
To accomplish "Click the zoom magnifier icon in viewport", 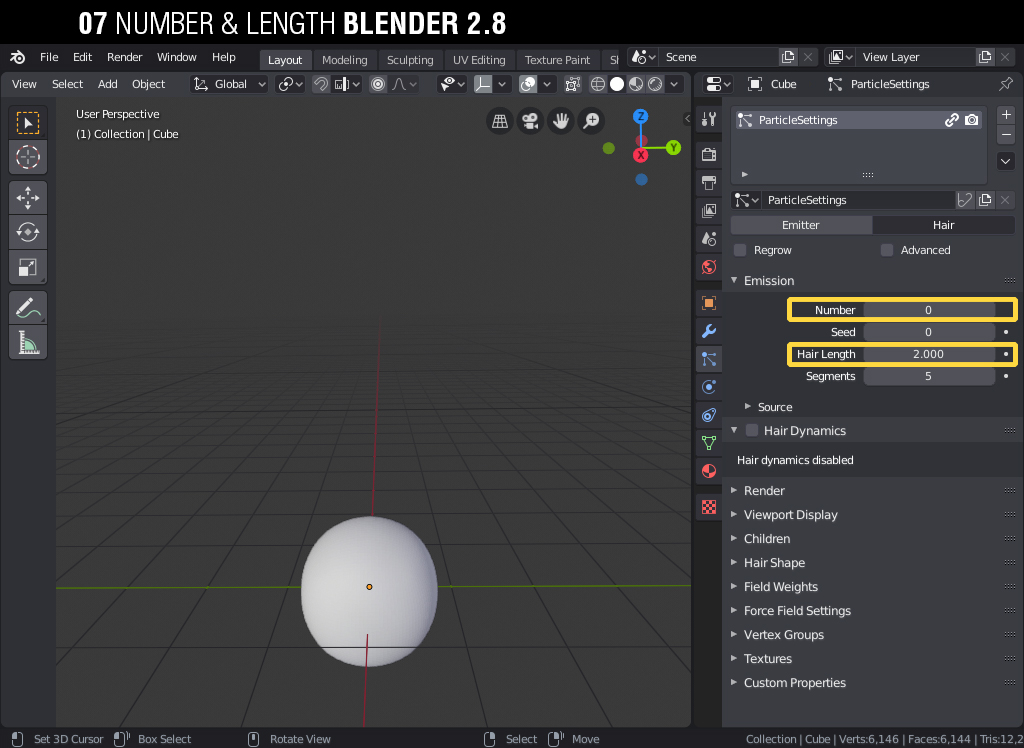I will [592, 121].
